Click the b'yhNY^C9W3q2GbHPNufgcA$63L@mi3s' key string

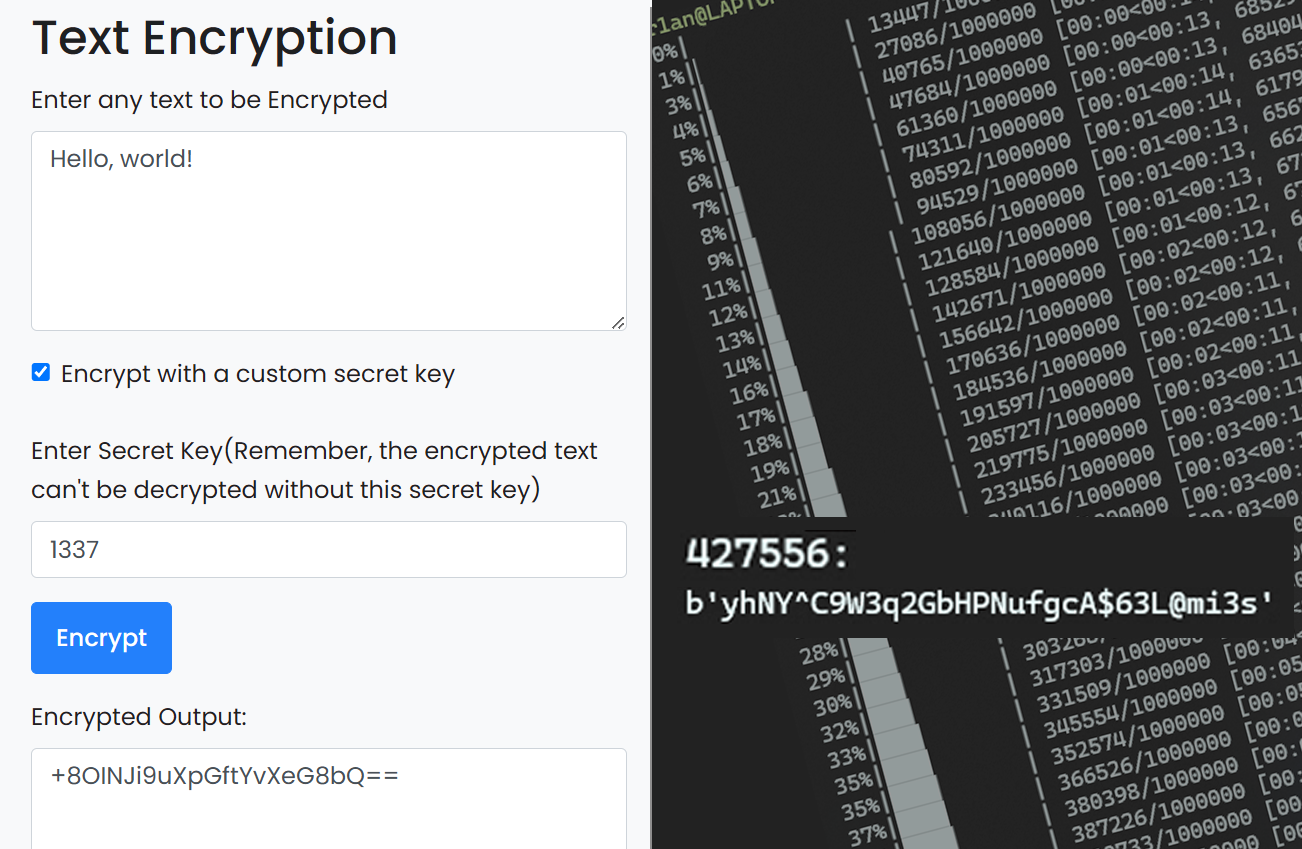[x=979, y=603]
